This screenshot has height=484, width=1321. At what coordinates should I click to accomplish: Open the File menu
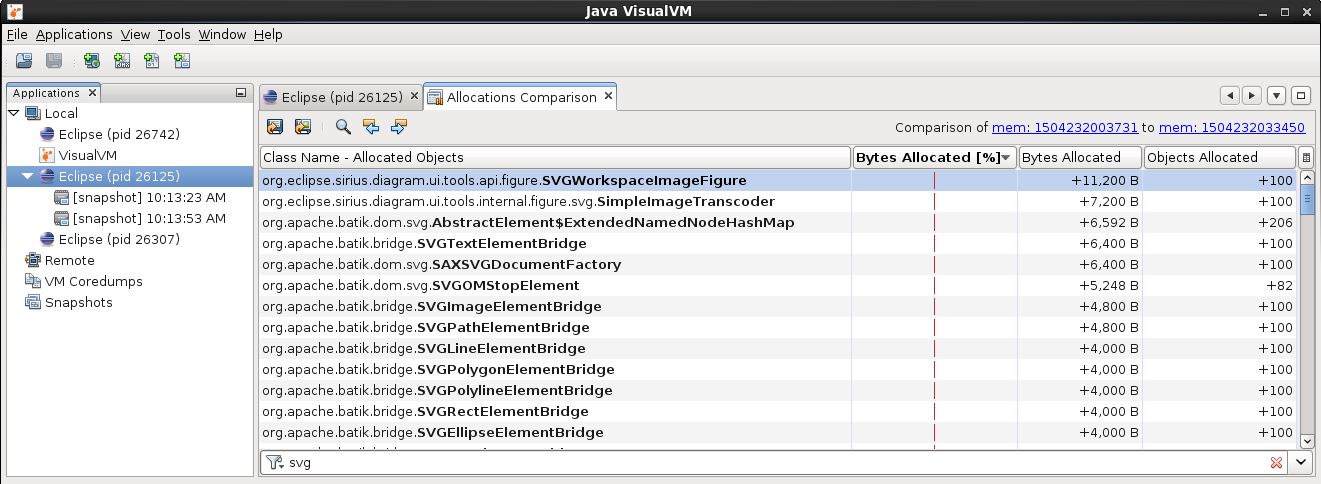click(17, 34)
